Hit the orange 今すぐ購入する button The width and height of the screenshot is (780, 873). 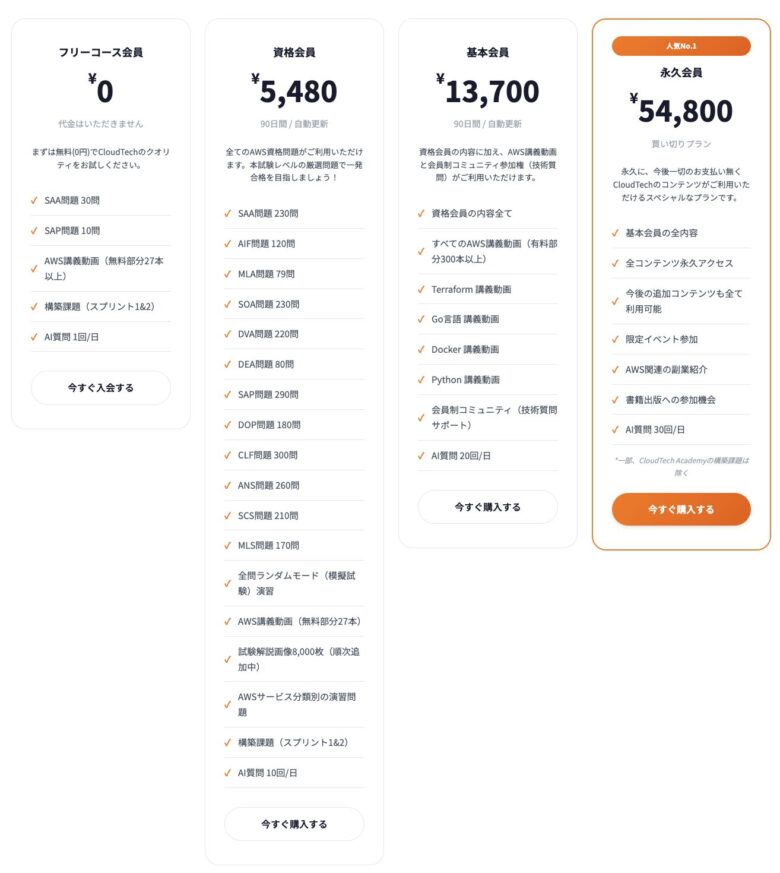pos(681,509)
